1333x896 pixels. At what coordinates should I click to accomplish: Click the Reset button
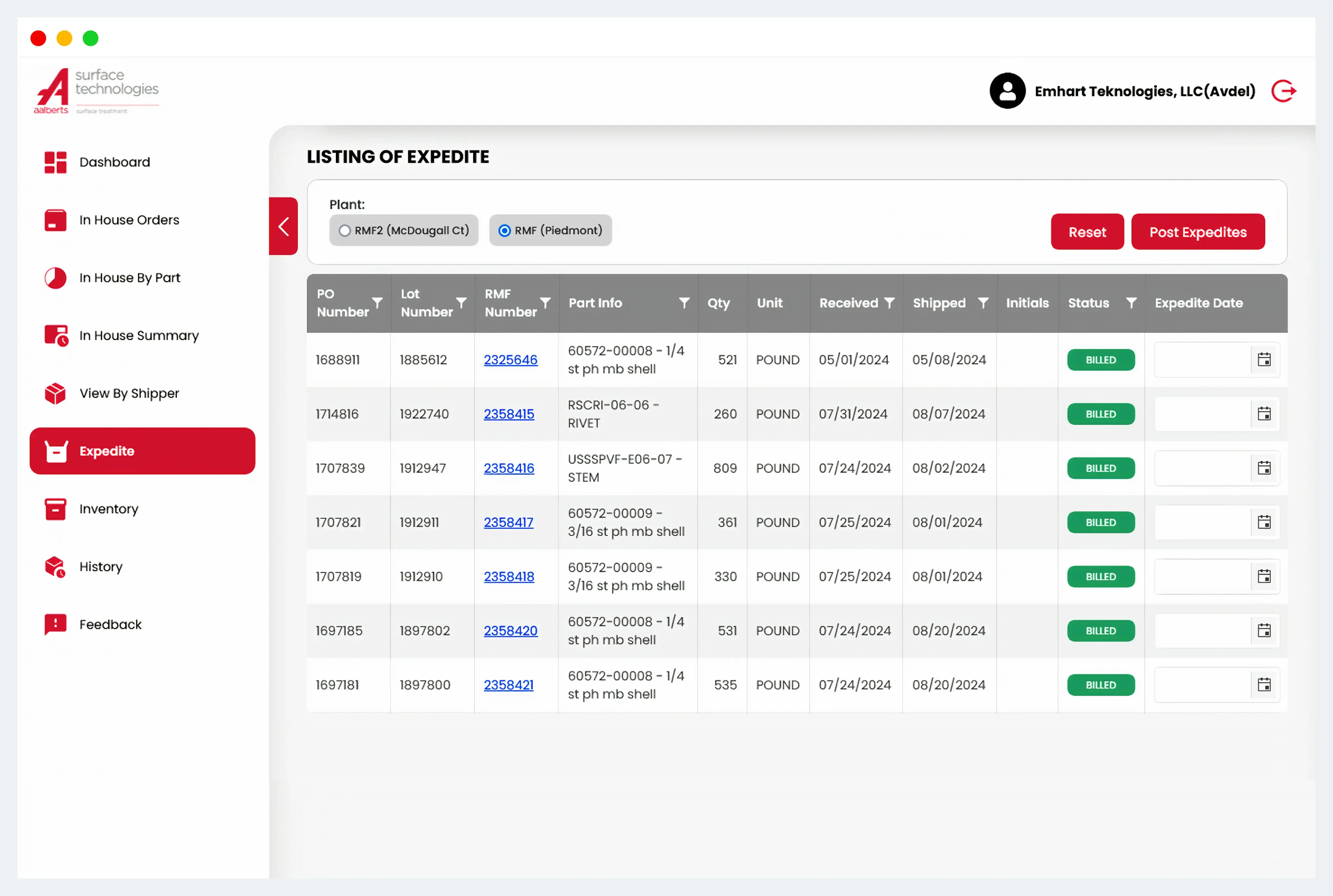(x=1087, y=232)
